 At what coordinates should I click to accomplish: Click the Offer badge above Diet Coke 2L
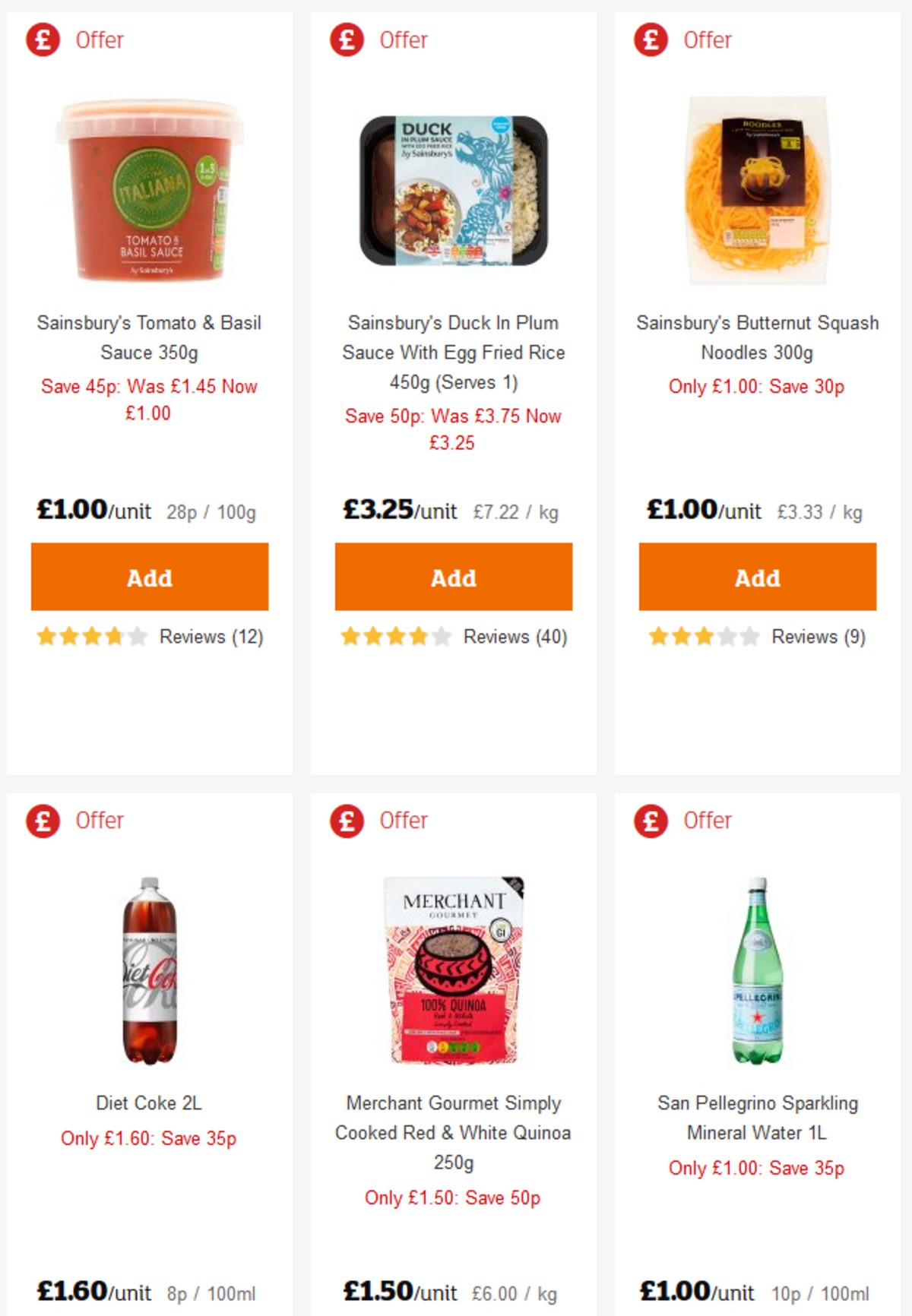click(74, 820)
